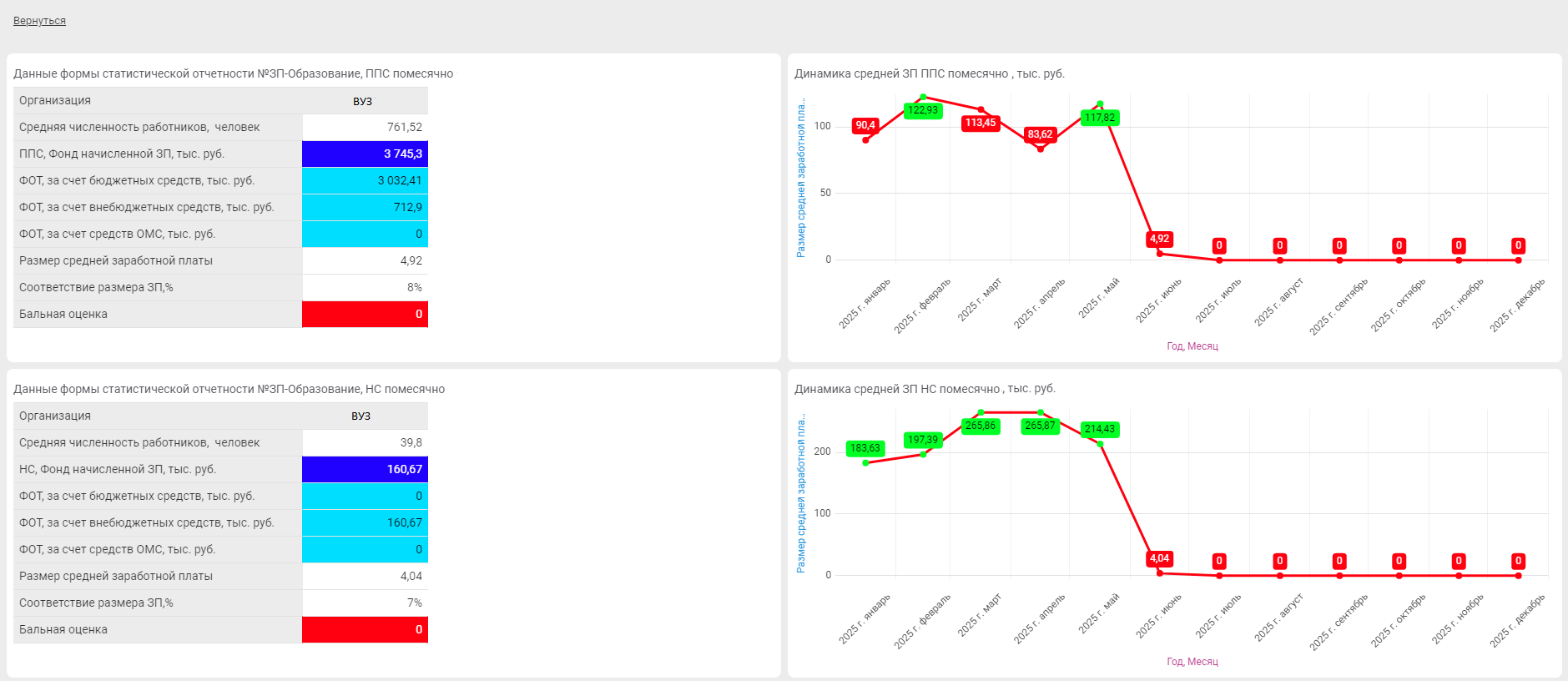Click the 4,04 June label in НС chart
Screen dimensions: 1568x681
[x=1160, y=558]
